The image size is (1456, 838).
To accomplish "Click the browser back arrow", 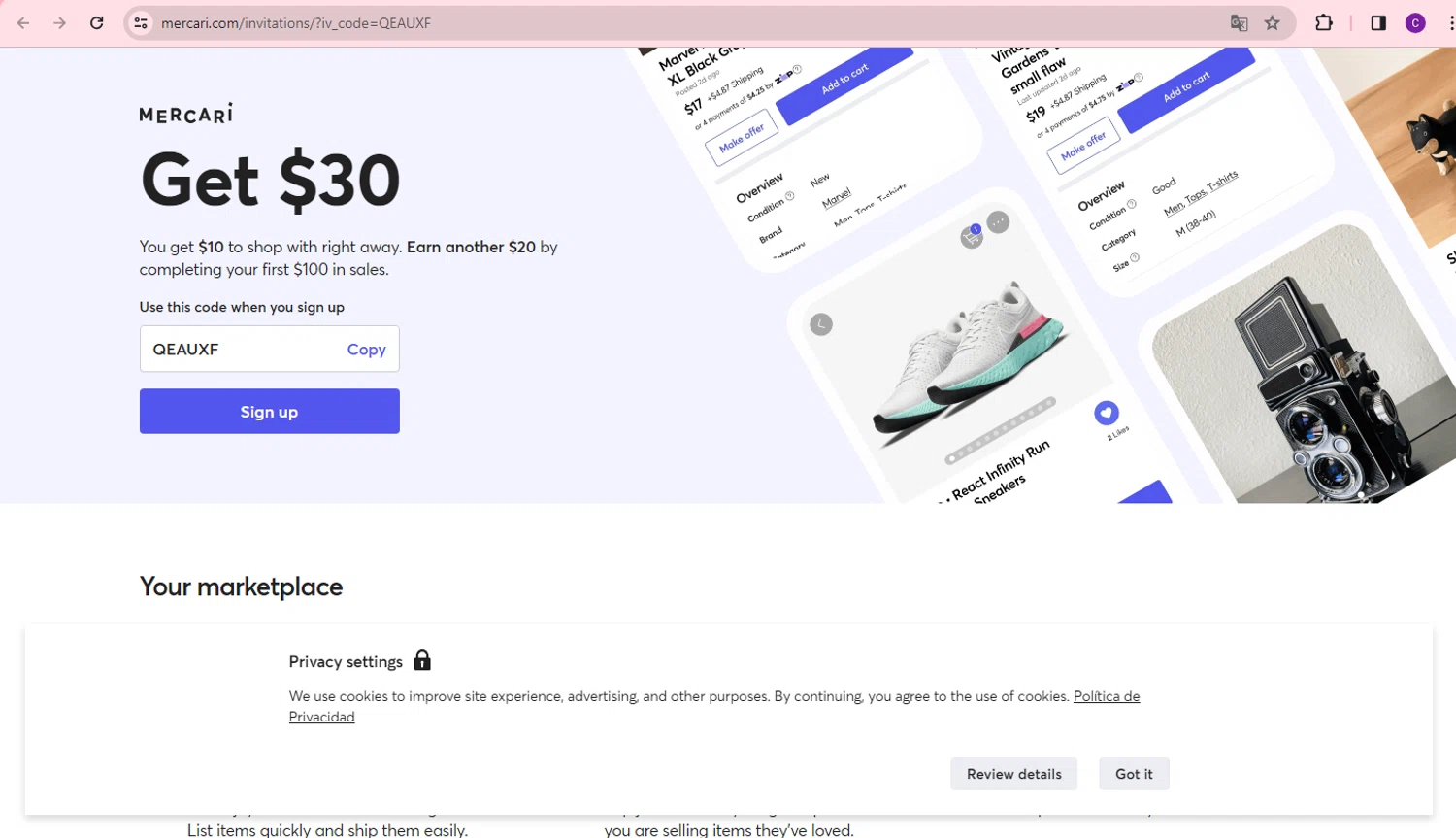I will click(23, 23).
